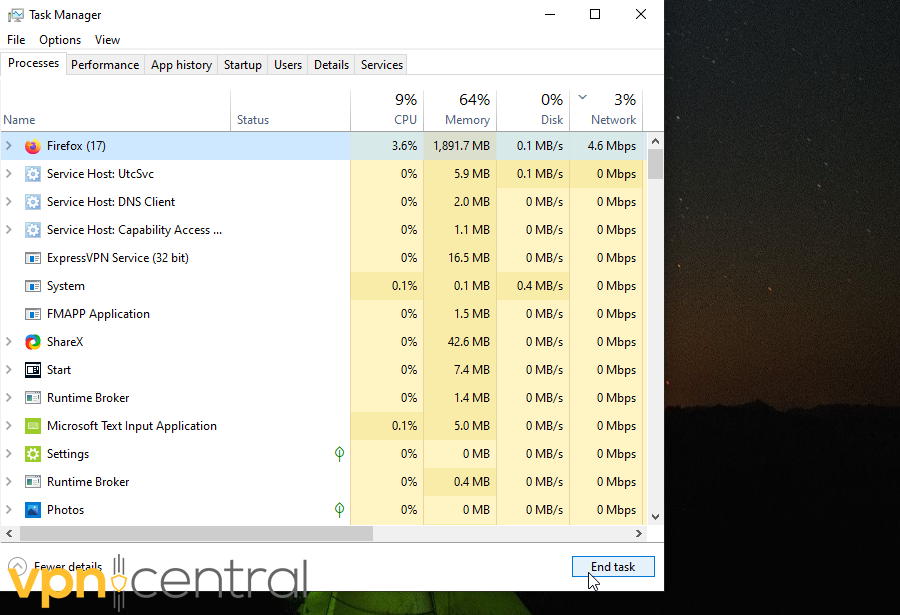Sort by Network usage column header
The height and width of the screenshot is (615, 900).
click(606, 111)
